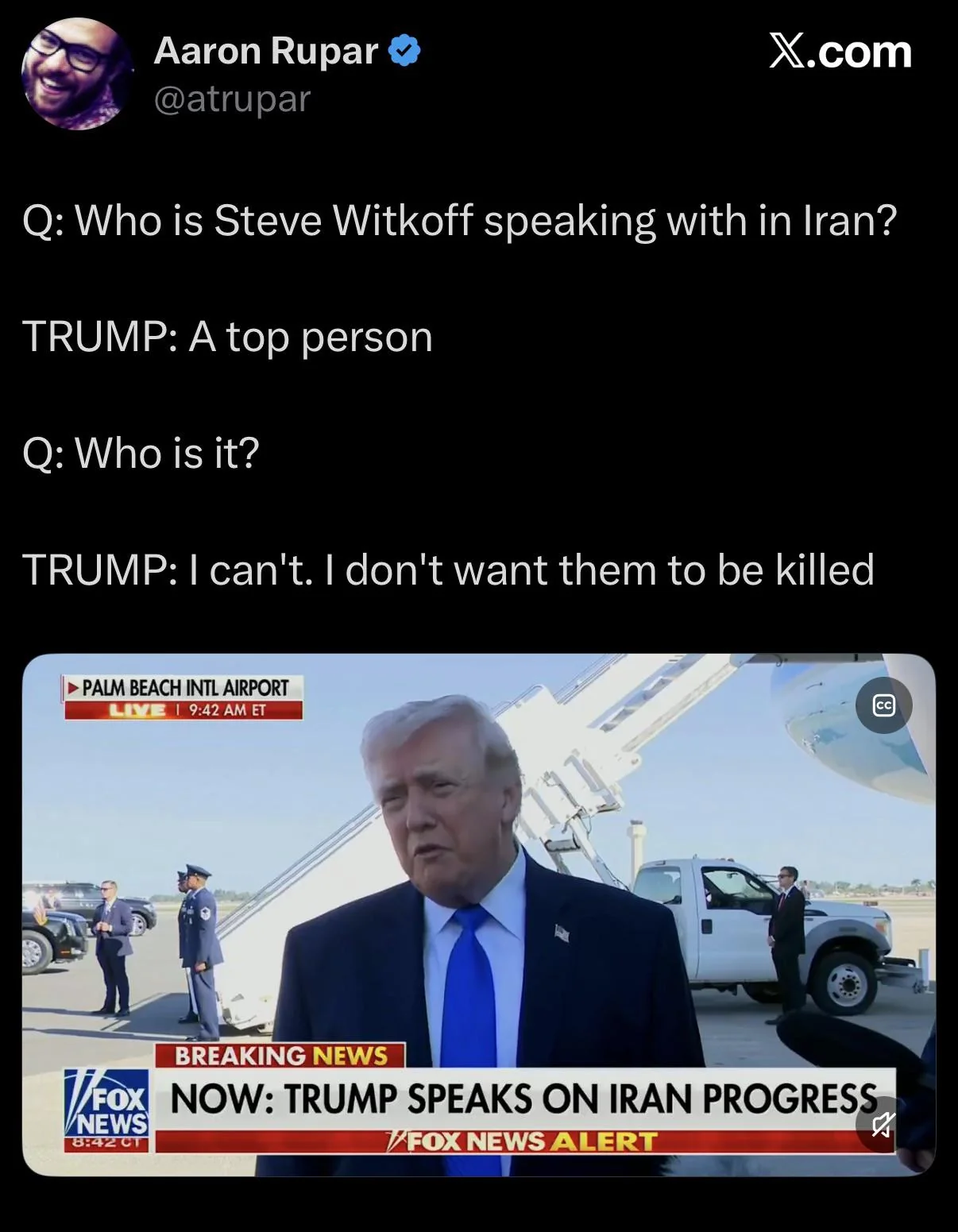The width and height of the screenshot is (958, 1232).
Task: Play the Fox News video thumbnail
Action: pyautogui.click(x=479, y=914)
